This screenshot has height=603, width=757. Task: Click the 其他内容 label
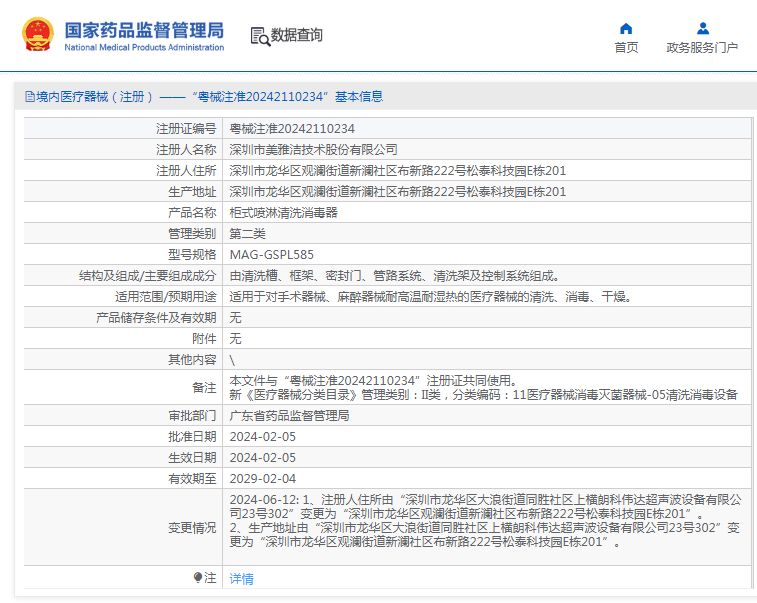pos(192,360)
